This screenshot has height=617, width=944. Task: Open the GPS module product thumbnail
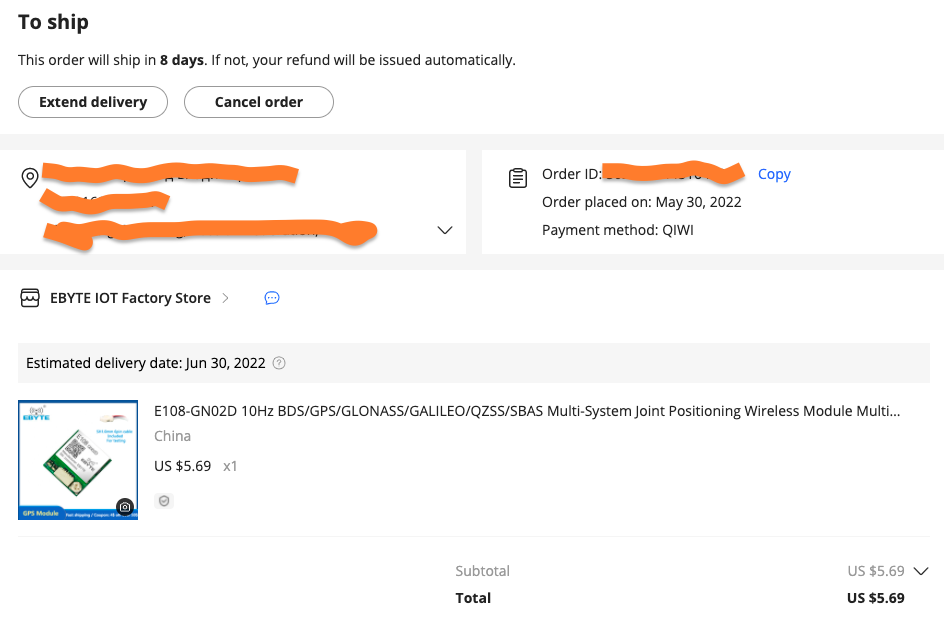pyautogui.click(x=78, y=459)
